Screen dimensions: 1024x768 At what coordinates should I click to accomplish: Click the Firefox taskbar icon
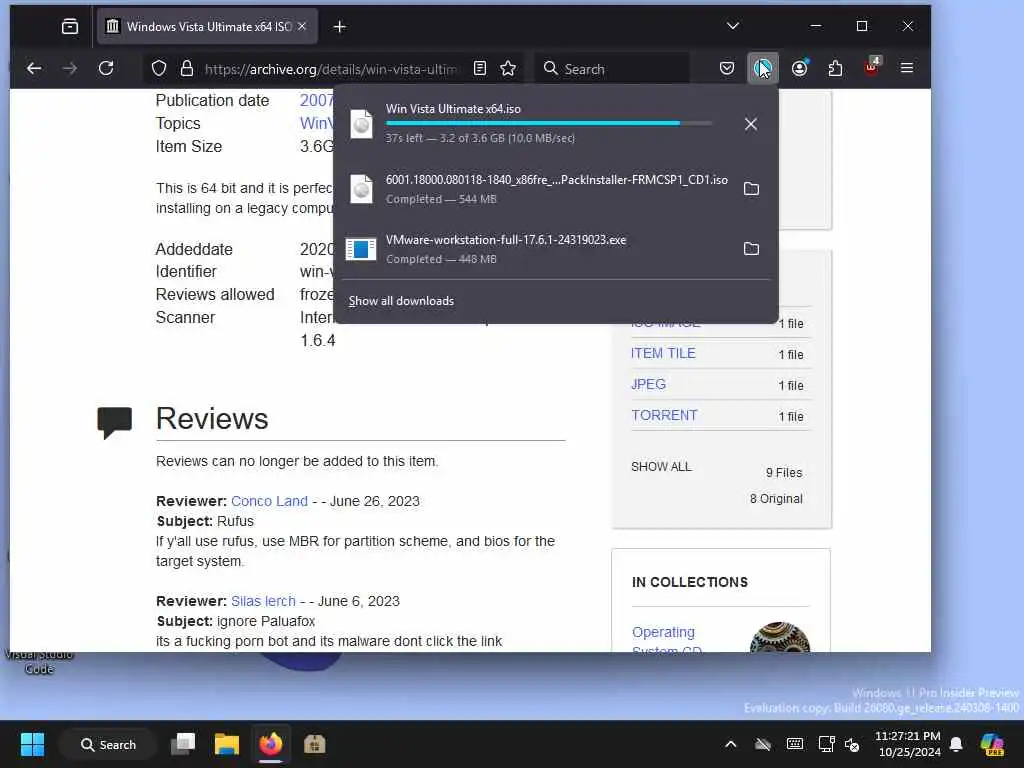pyautogui.click(x=270, y=744)
